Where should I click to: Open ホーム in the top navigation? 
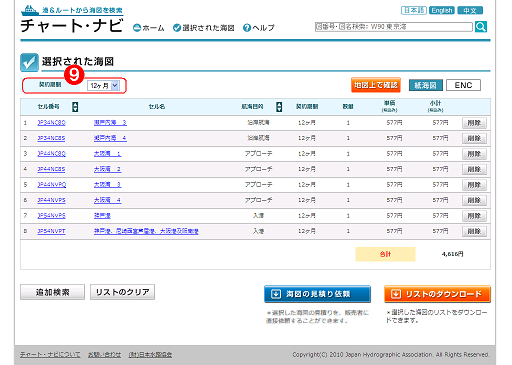(x=149, y=28)
